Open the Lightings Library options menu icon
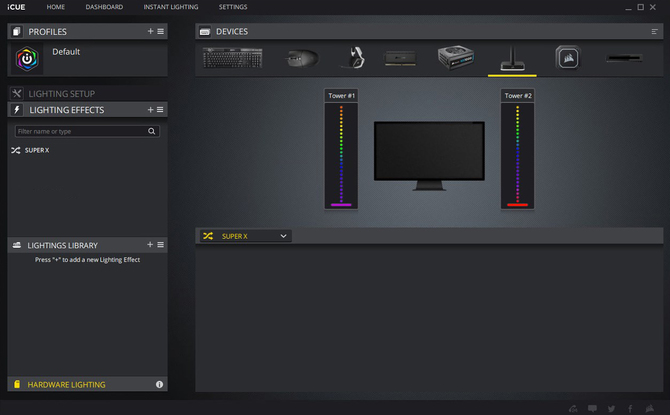The image size is (670, 415). point(161,244)
